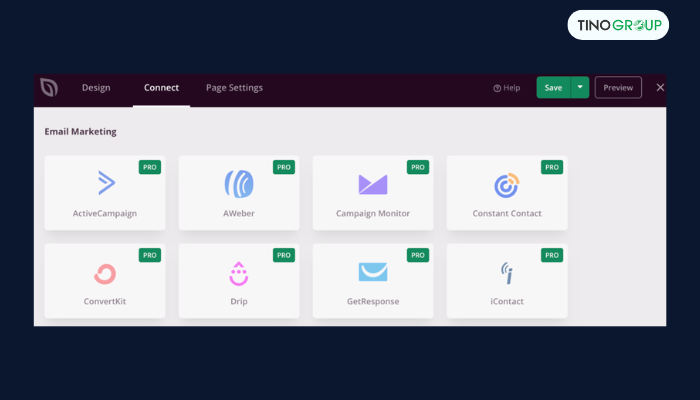Click PRO badge on Drip card
Image resolution: width=700 pixels, height=400 pixels.
click(x=284, y=255)
